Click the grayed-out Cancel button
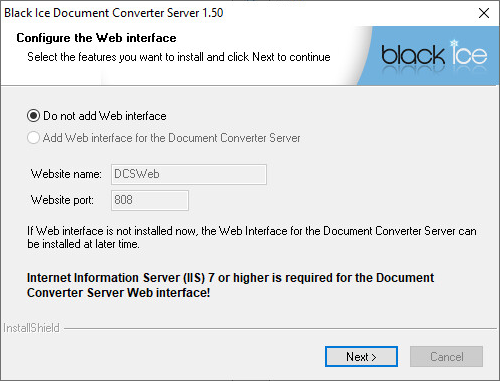Screen dimensions: 500x381 coord(446,357)
